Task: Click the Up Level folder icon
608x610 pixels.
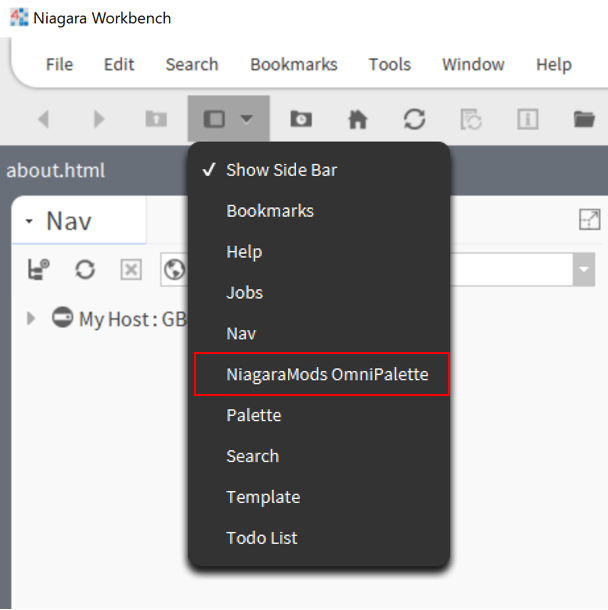Action: (156, 119)
